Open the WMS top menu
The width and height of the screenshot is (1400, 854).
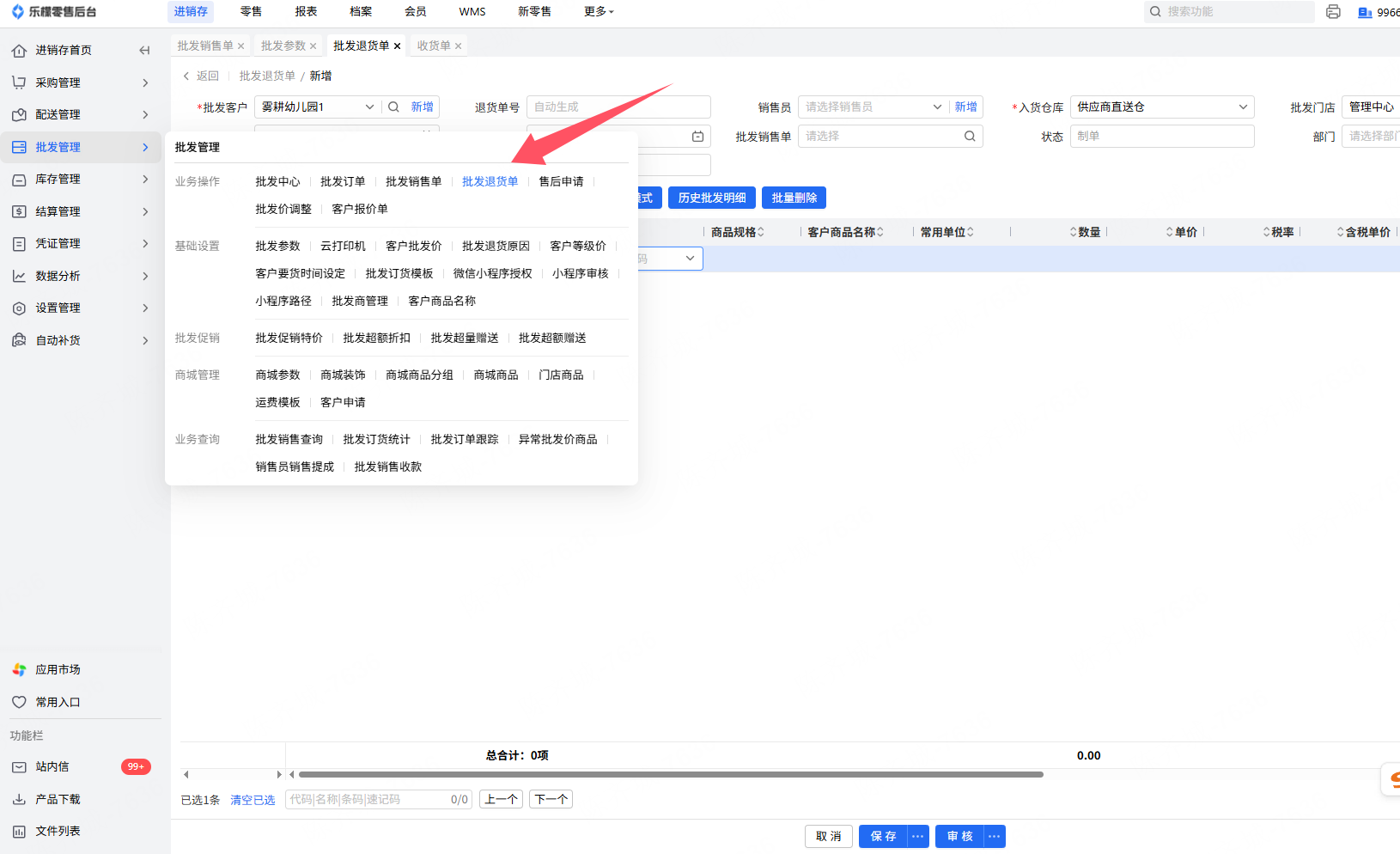coord(472,12)
